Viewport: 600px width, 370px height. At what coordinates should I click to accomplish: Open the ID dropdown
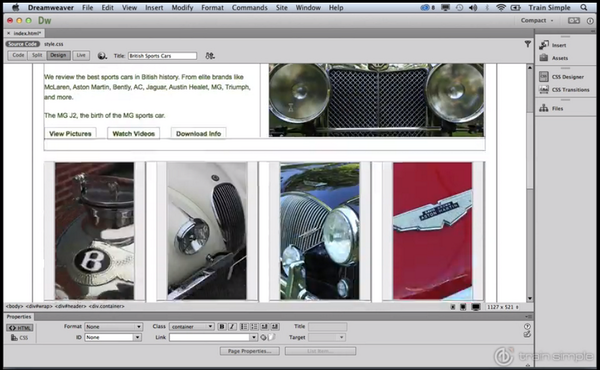112,337
